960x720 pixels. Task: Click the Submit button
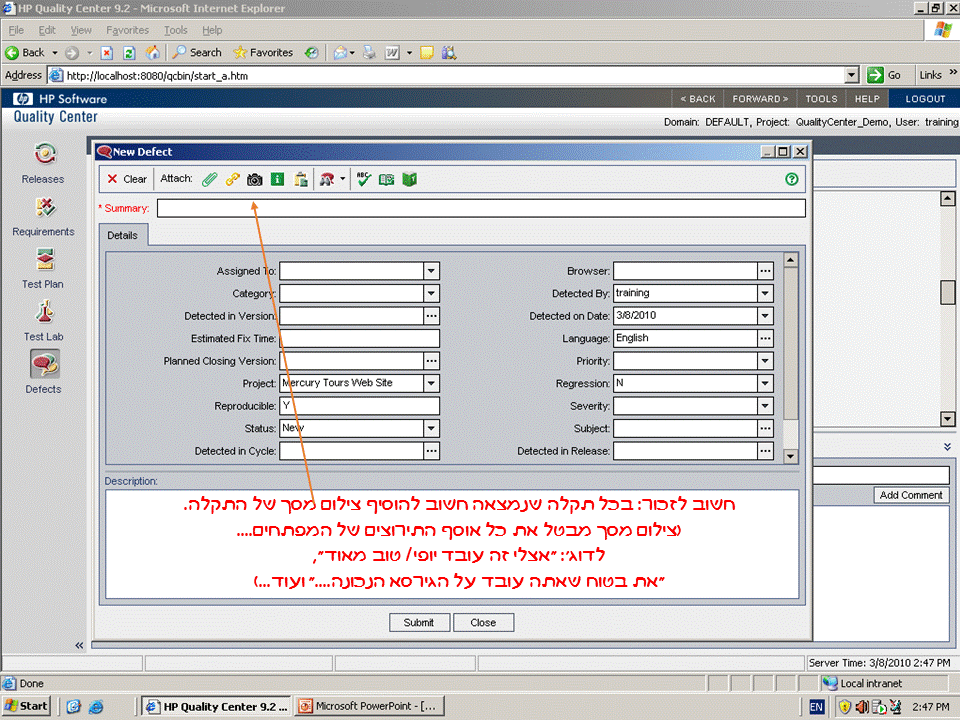click(419, 622)
